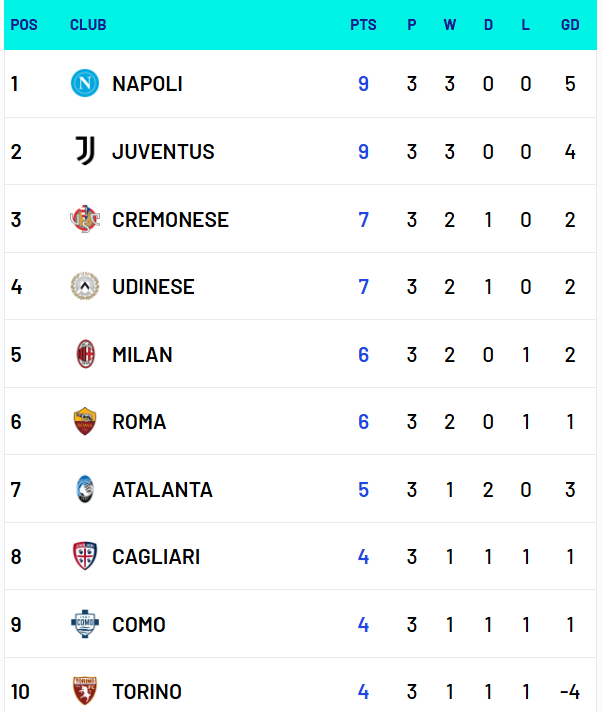The height and width of the screenshot is (712, 603).
Task: Select the Torino bull crest
Action: tap(85, 691)
